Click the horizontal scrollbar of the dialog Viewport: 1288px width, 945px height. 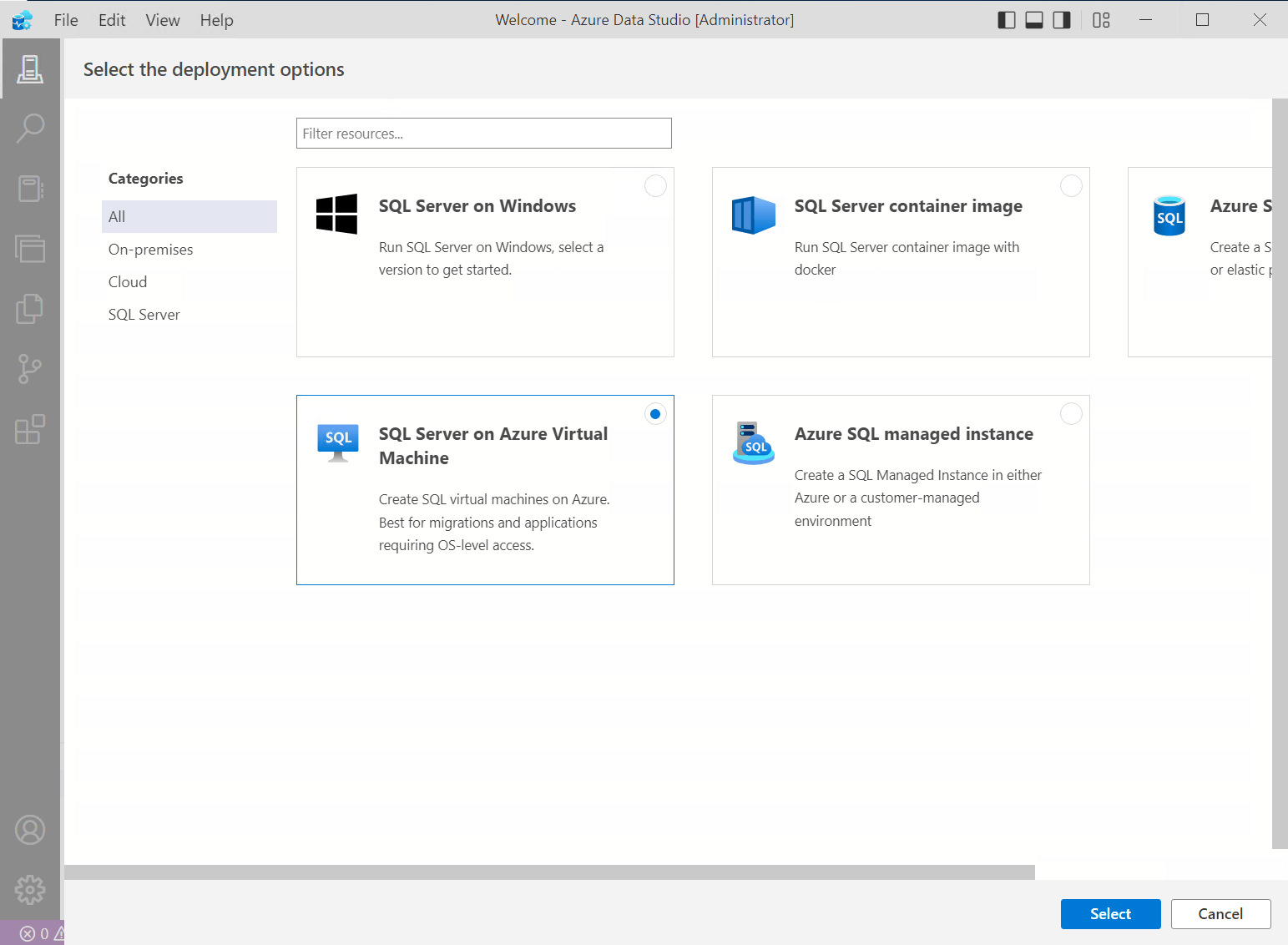[549, 872]
